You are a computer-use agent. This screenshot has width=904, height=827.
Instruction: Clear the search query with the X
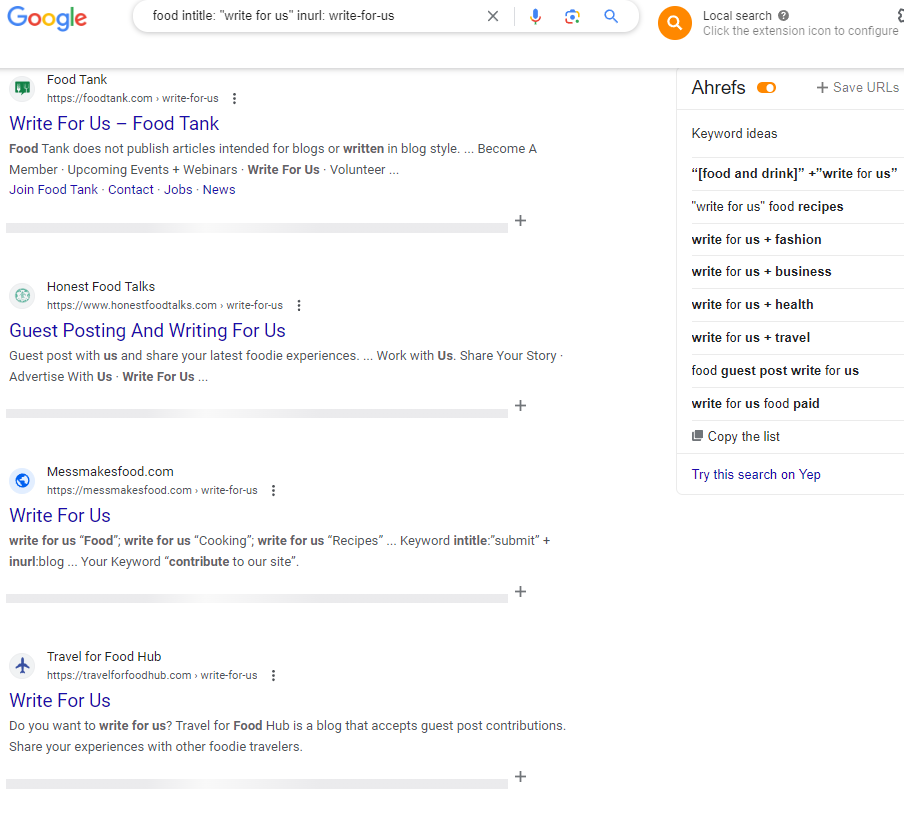(x=493, y=16)
